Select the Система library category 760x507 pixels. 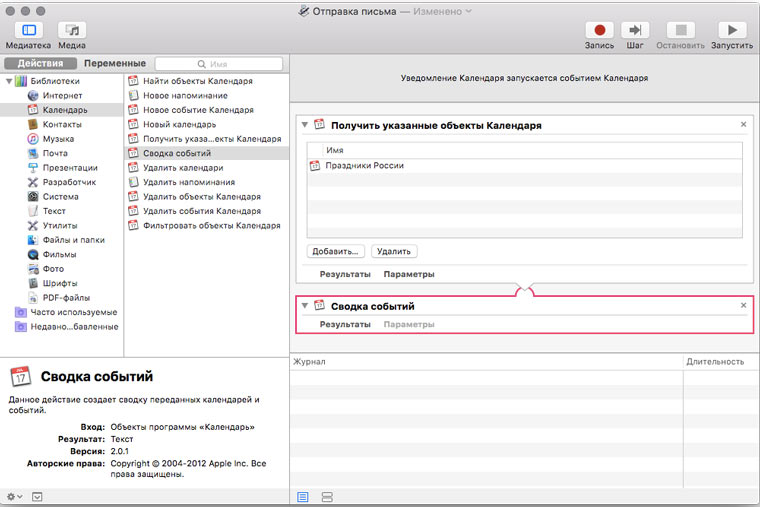click(60, 197)
